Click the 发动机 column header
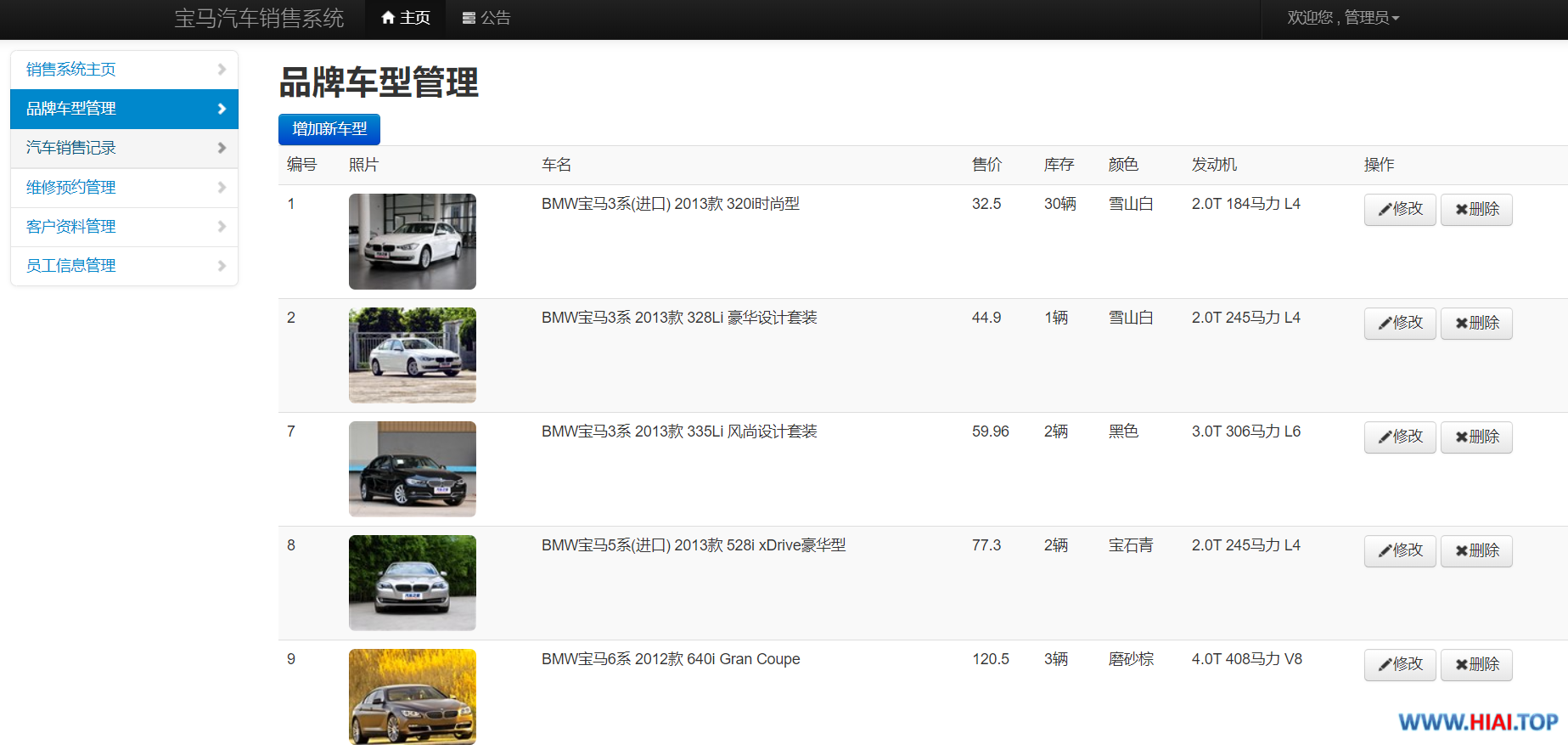Viewport: 1568px width, 750px height. [x=1214, y=165]
